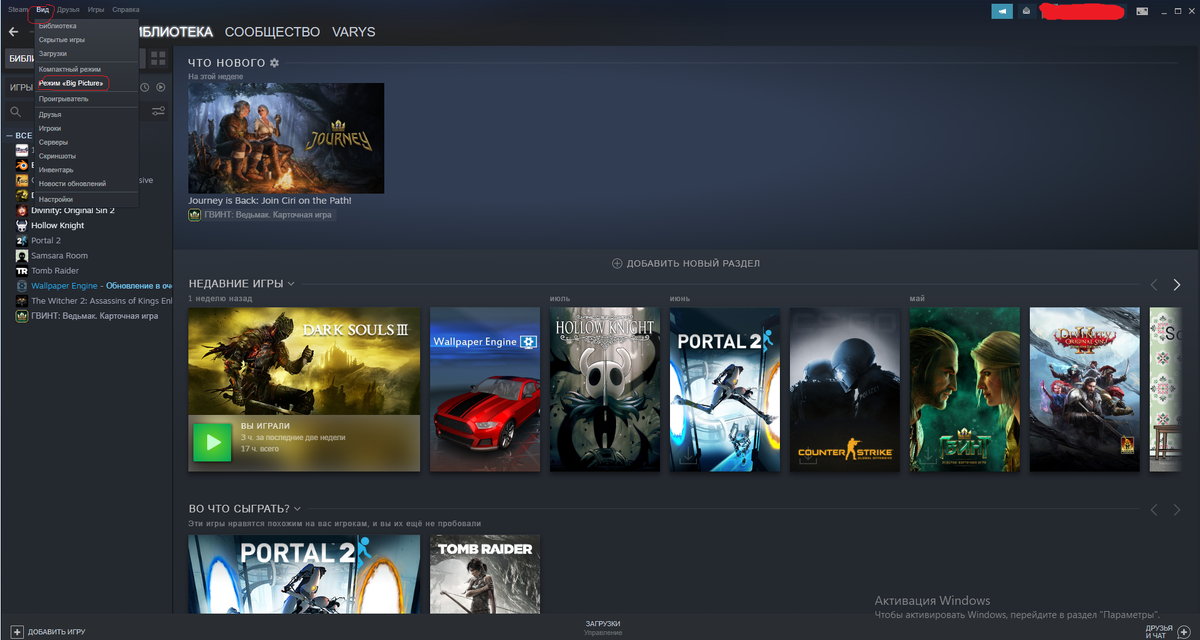Screen dimensions: 1200x640
Task: Switch library to grid view icon
Action: pos(158,59)
